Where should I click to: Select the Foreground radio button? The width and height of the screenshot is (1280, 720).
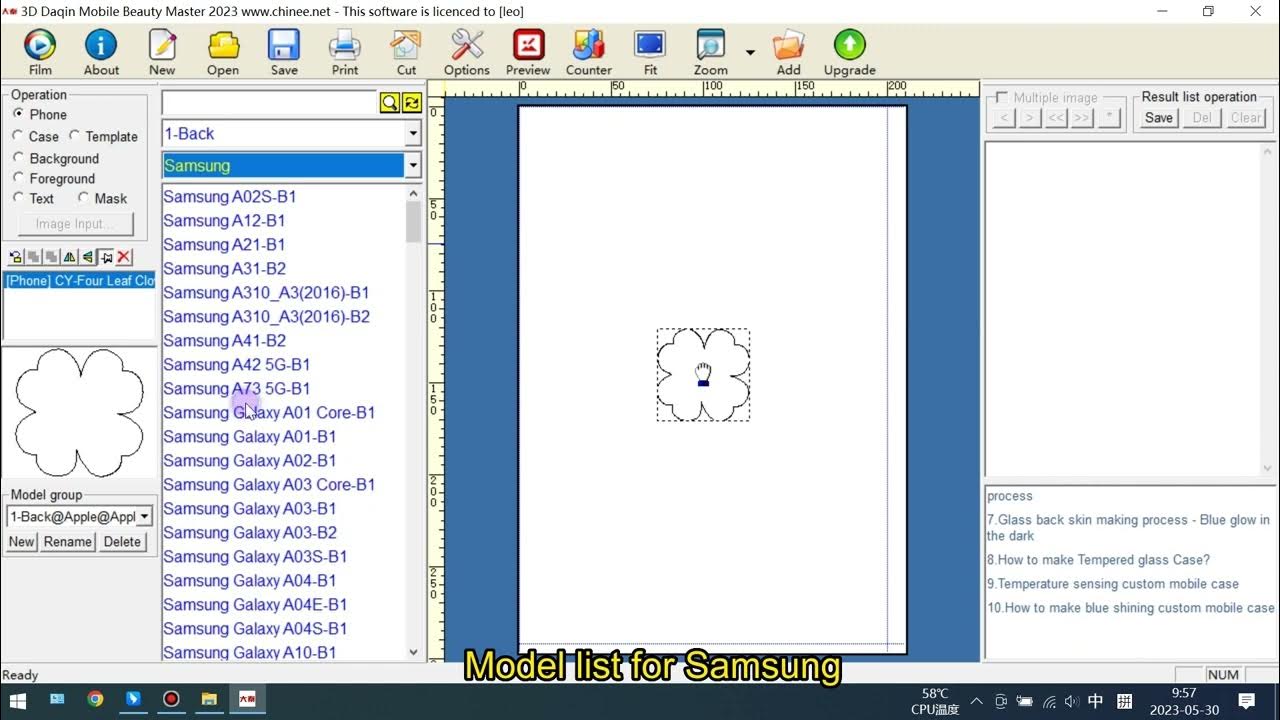pos(18,178)
